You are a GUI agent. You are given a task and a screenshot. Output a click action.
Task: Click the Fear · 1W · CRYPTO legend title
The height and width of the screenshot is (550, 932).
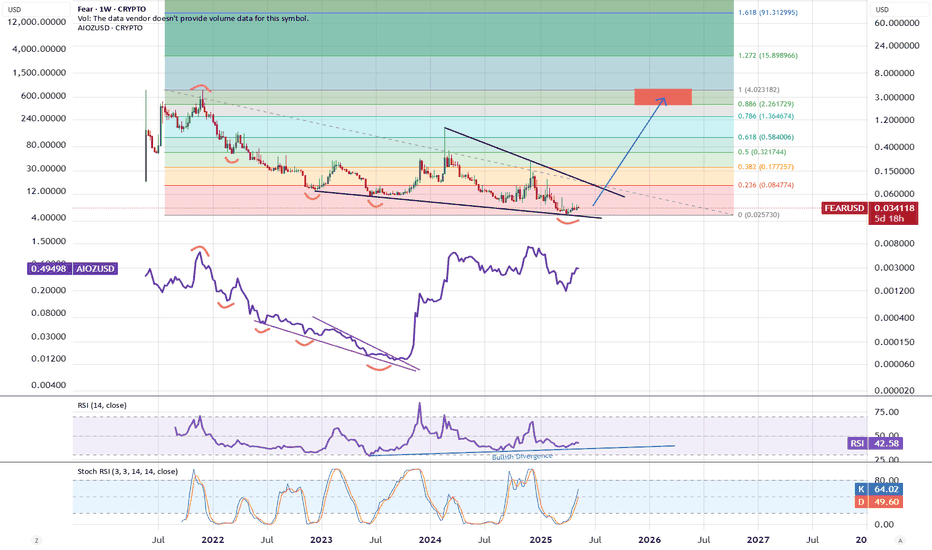[x=112, y=10]
